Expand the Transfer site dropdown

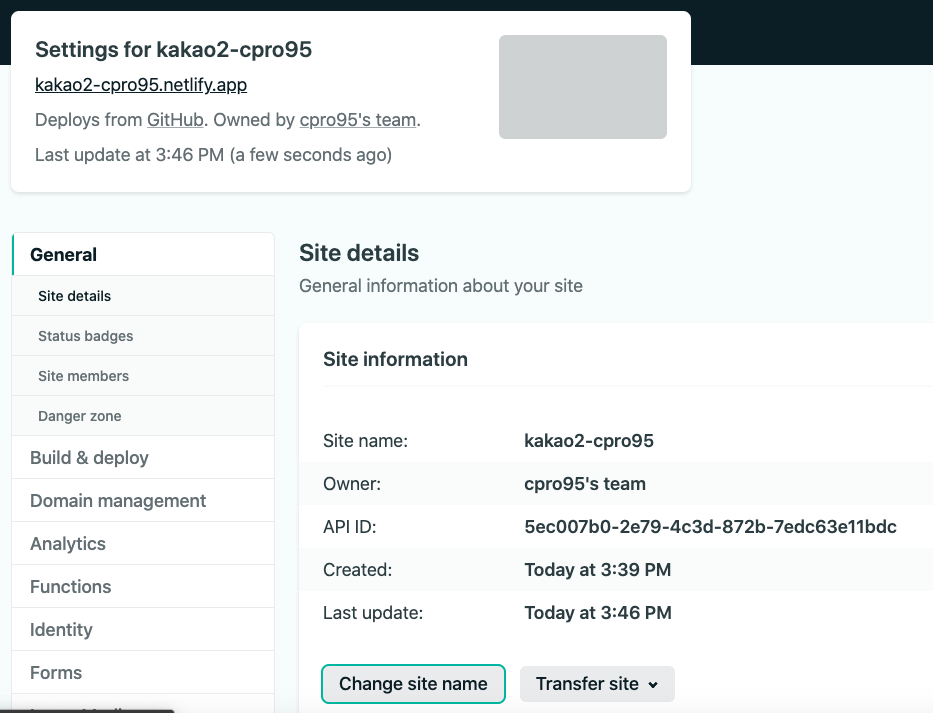597,684
